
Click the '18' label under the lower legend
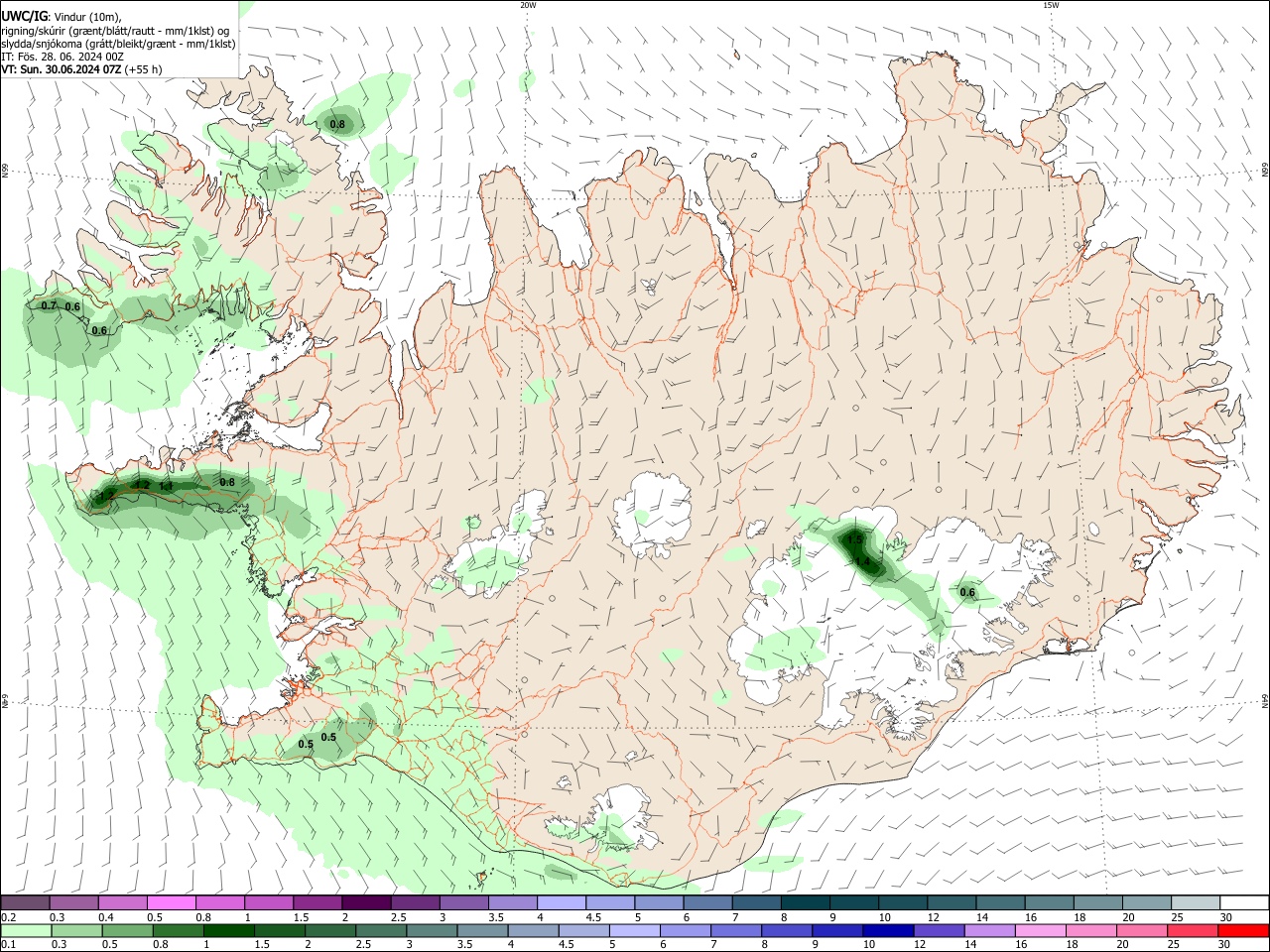[x=1071, y=944]
